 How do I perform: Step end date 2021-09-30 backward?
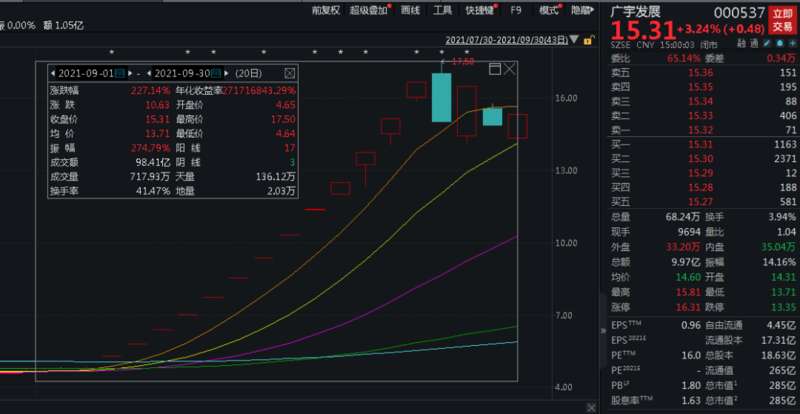[x=148, y=73]
